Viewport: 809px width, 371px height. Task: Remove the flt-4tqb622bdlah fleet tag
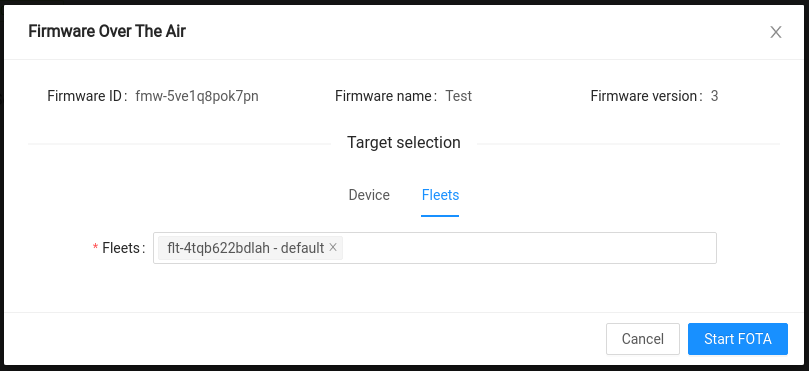point(333,248)
